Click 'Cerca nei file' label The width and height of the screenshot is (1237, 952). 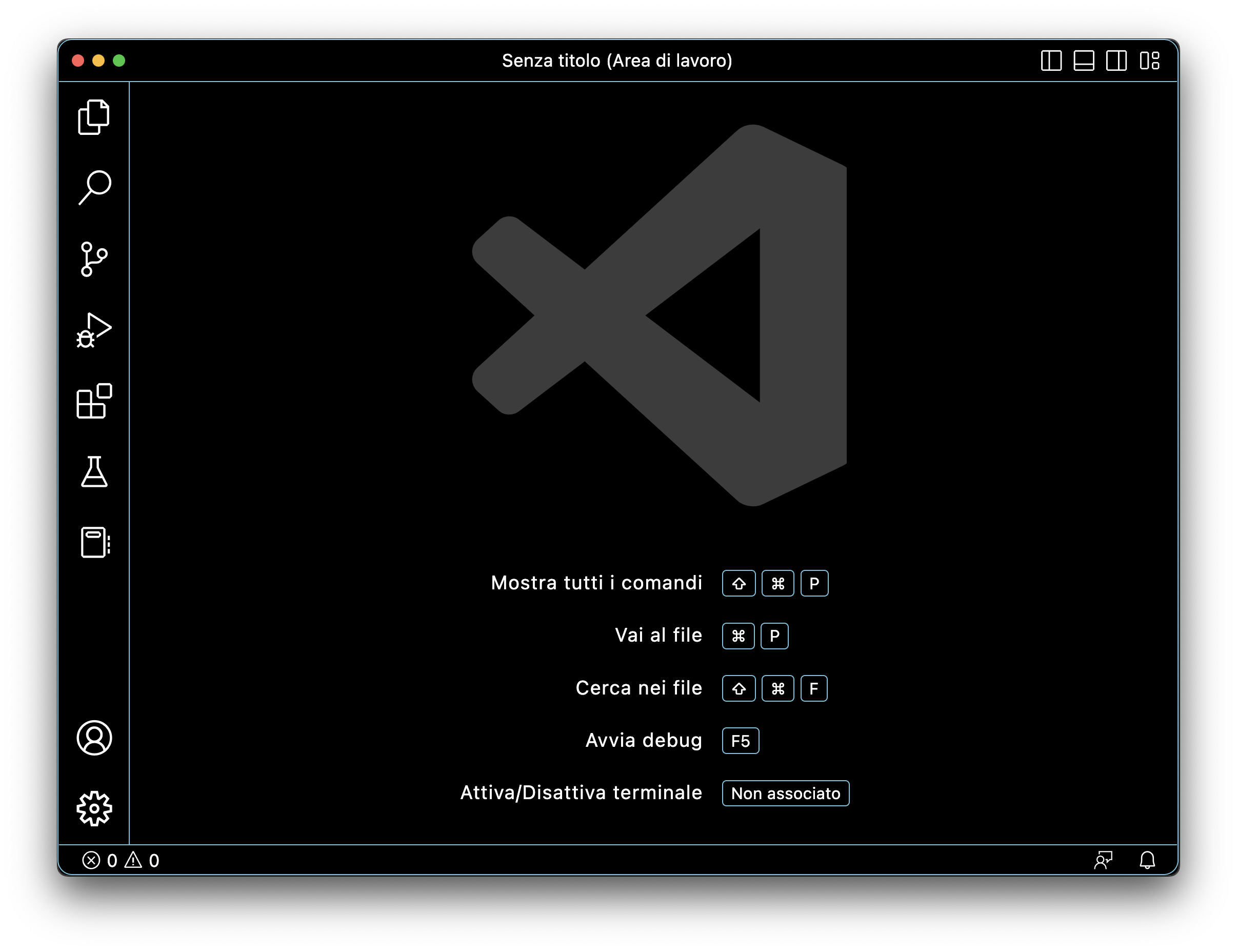pos(639,688)
